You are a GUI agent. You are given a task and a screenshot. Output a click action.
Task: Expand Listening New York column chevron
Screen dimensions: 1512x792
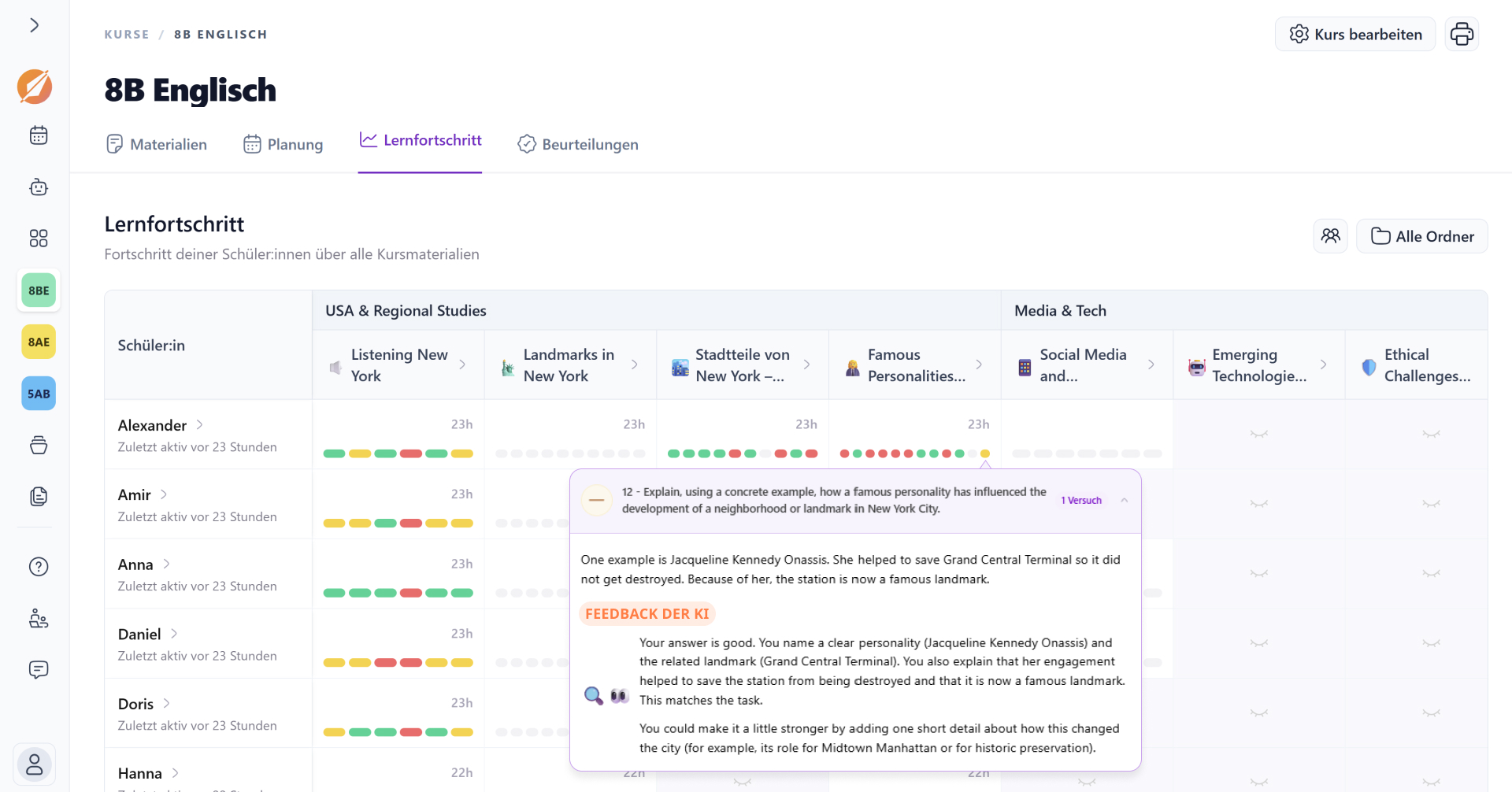462,365
